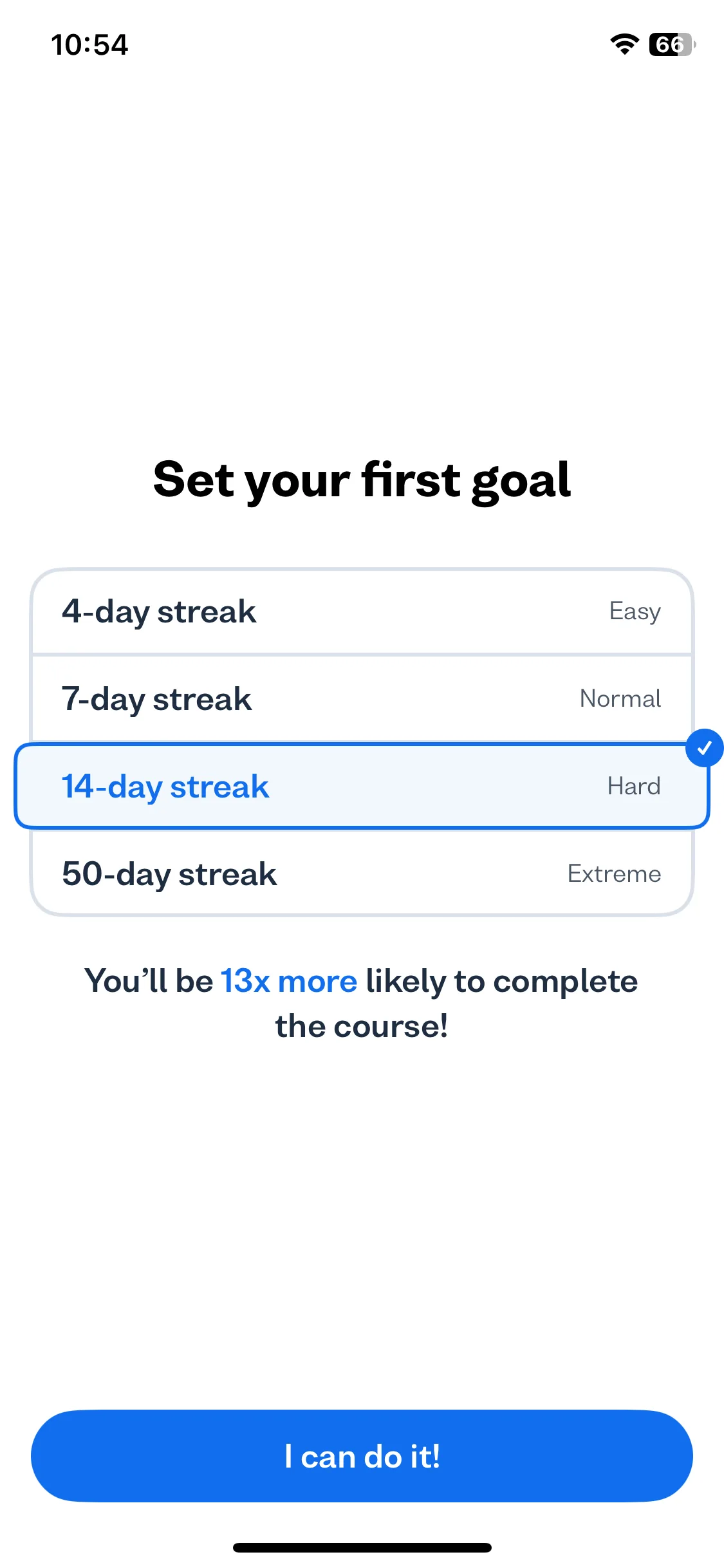The image size is (724, 1568).
Task: Tap the battery level indicator
Action: (673, 44)
